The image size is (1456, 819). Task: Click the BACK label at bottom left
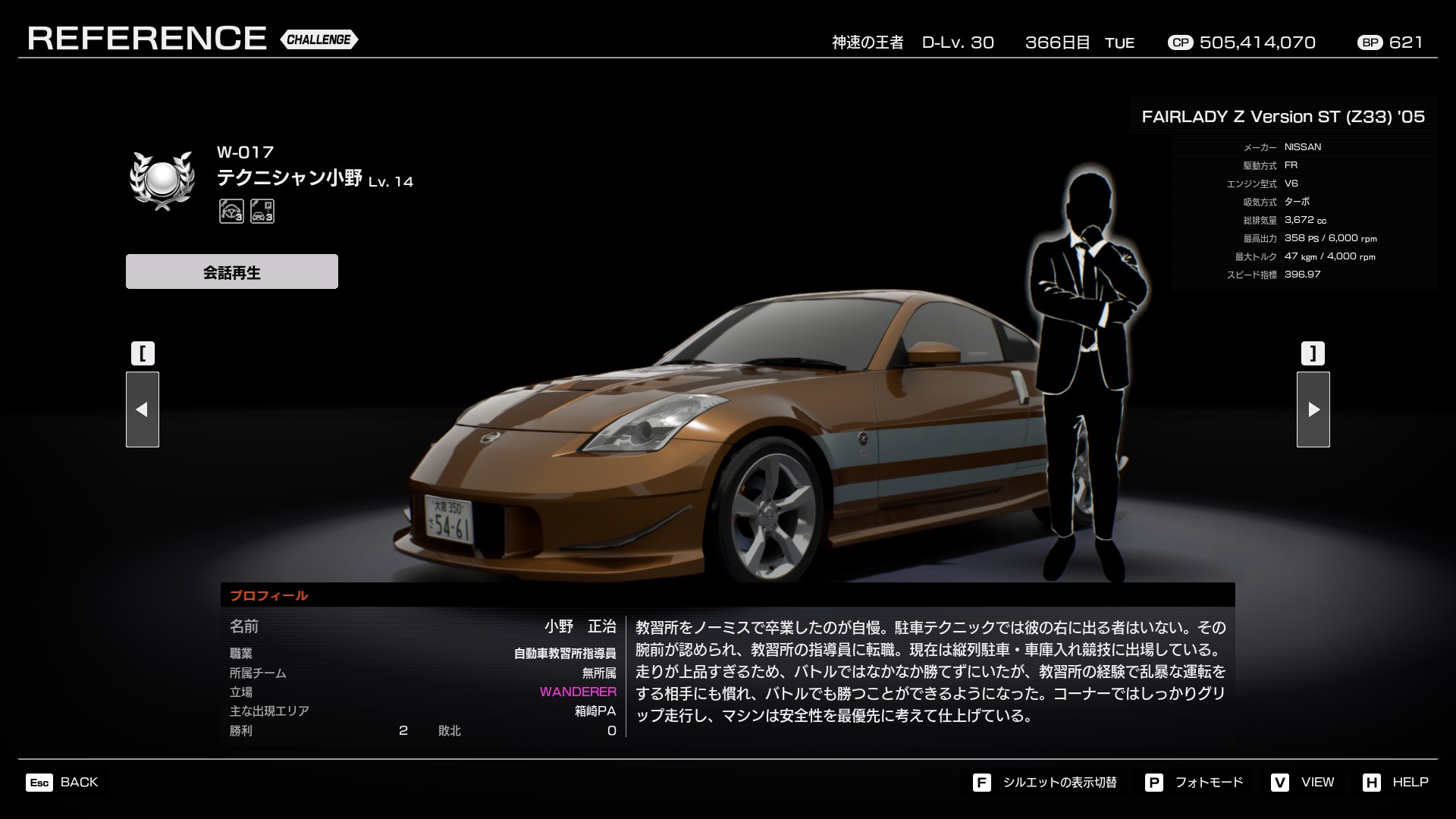click(x=79, y=782)
